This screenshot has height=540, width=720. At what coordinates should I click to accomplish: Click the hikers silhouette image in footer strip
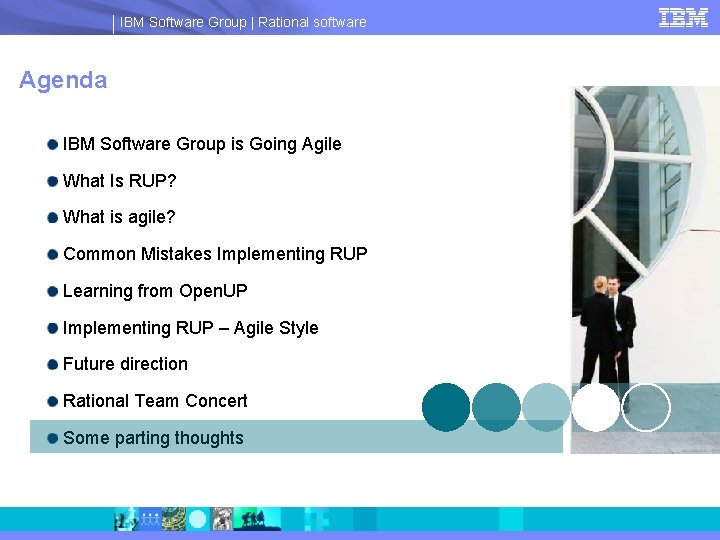click(257, 519)
